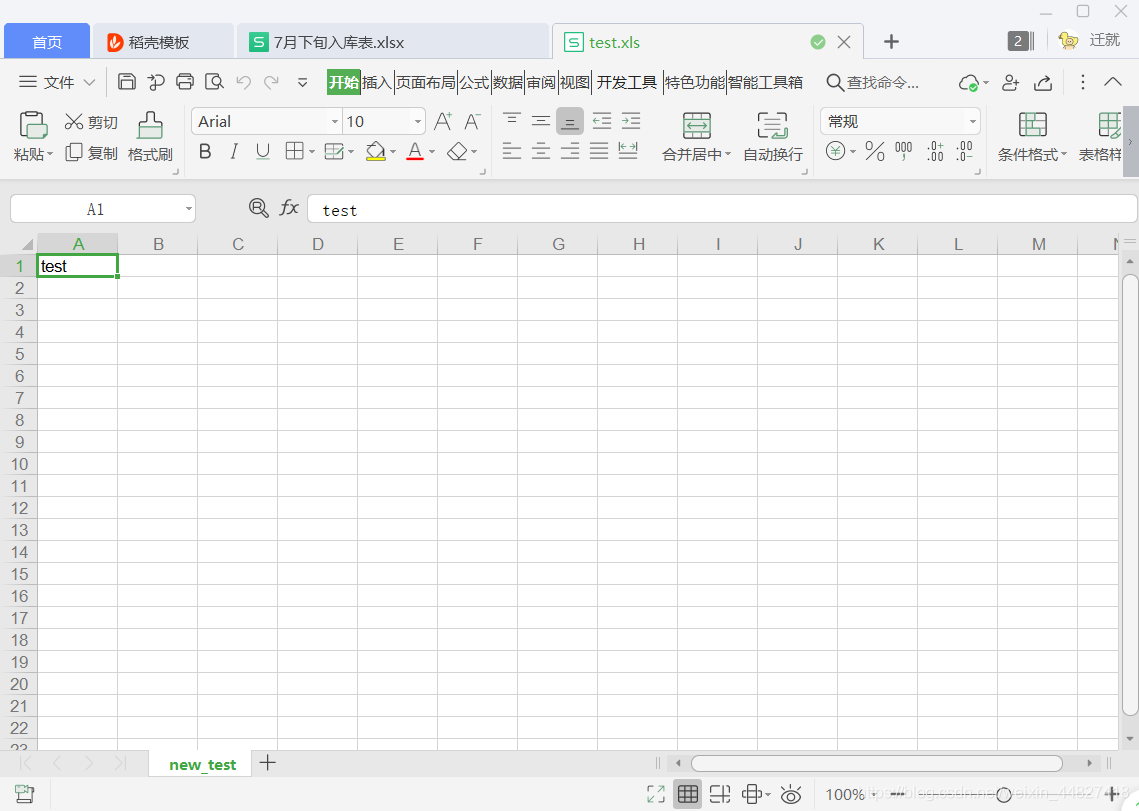This screenshot has height=811, width=1139.
Task: Switch to 7月下旬入库表.xlsx document tab
Action: [393, 41]
